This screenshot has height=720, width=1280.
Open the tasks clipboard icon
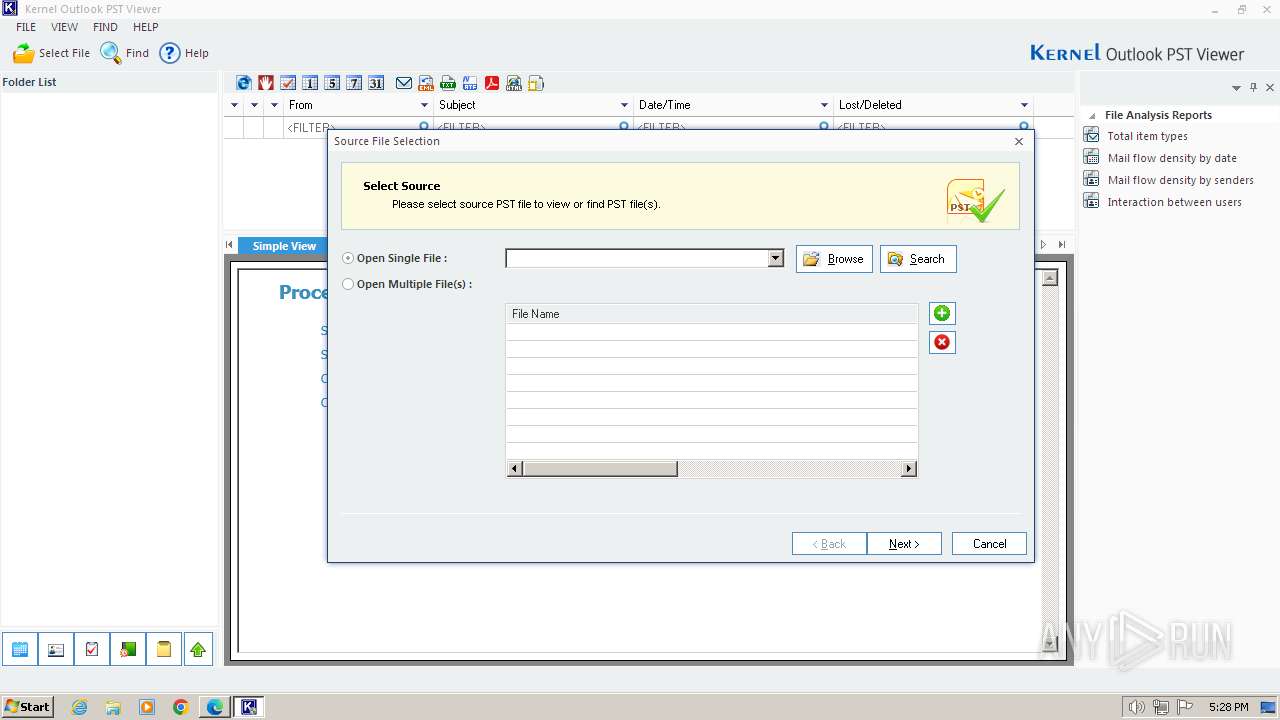[92, 650]
